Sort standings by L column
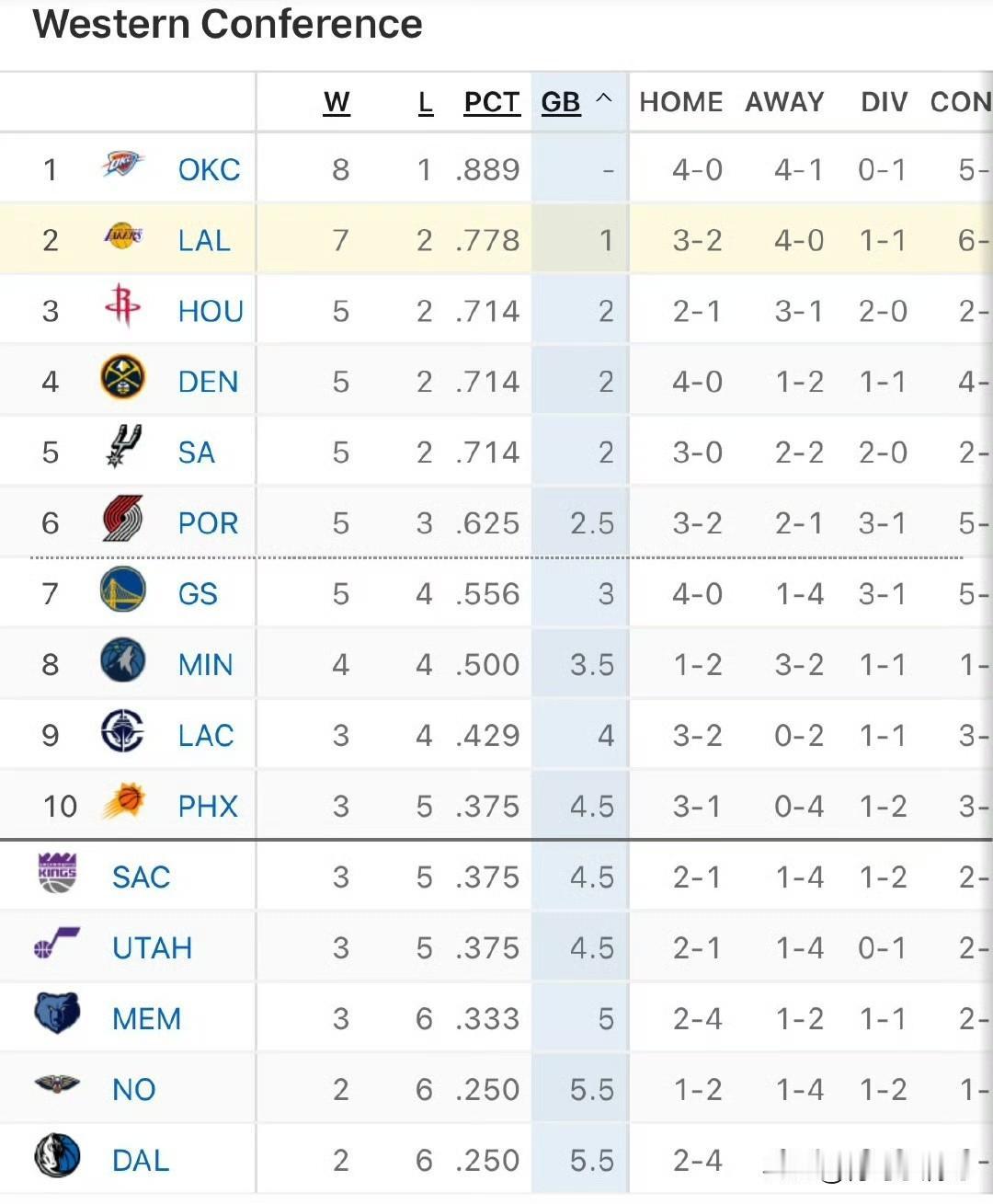 coord(425,102)
